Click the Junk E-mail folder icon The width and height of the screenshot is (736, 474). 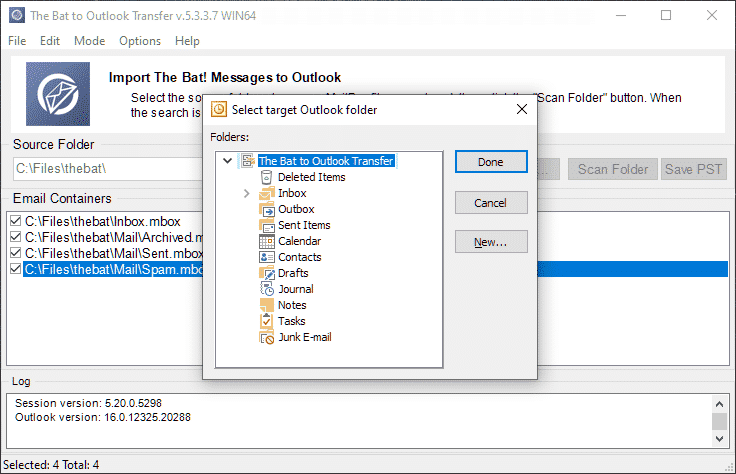pyautogui.click(x=267, y=337)
